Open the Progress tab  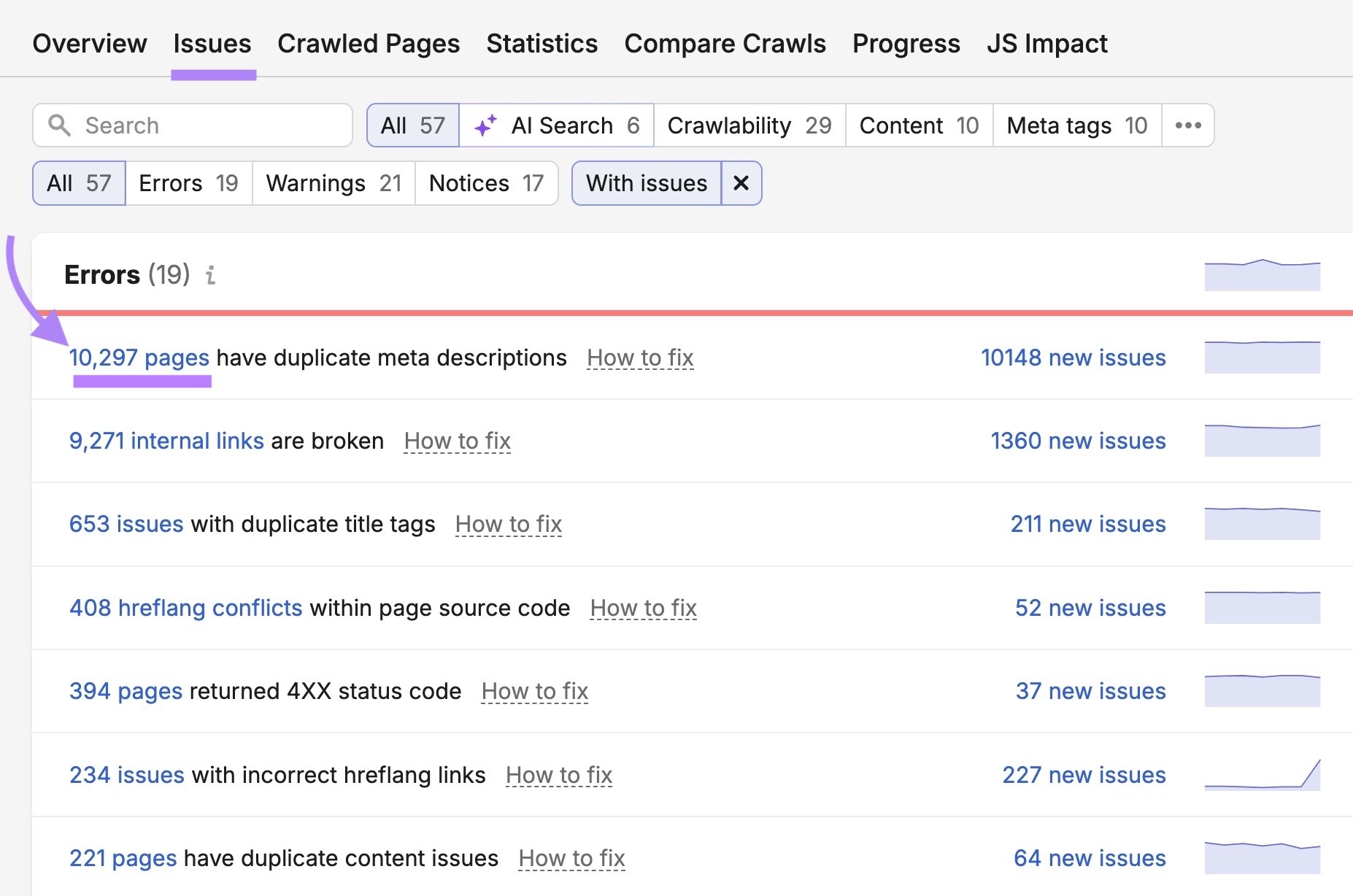906,44
